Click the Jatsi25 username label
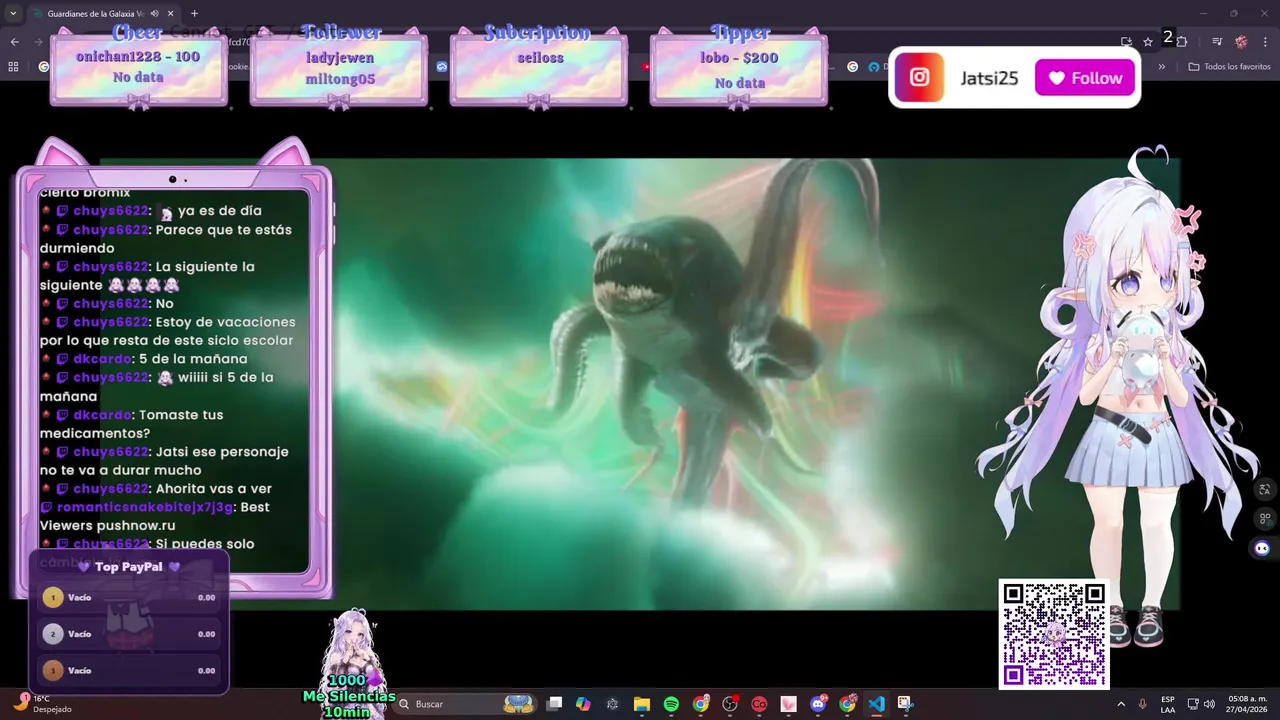1280x720 pixels. (989, 78)
